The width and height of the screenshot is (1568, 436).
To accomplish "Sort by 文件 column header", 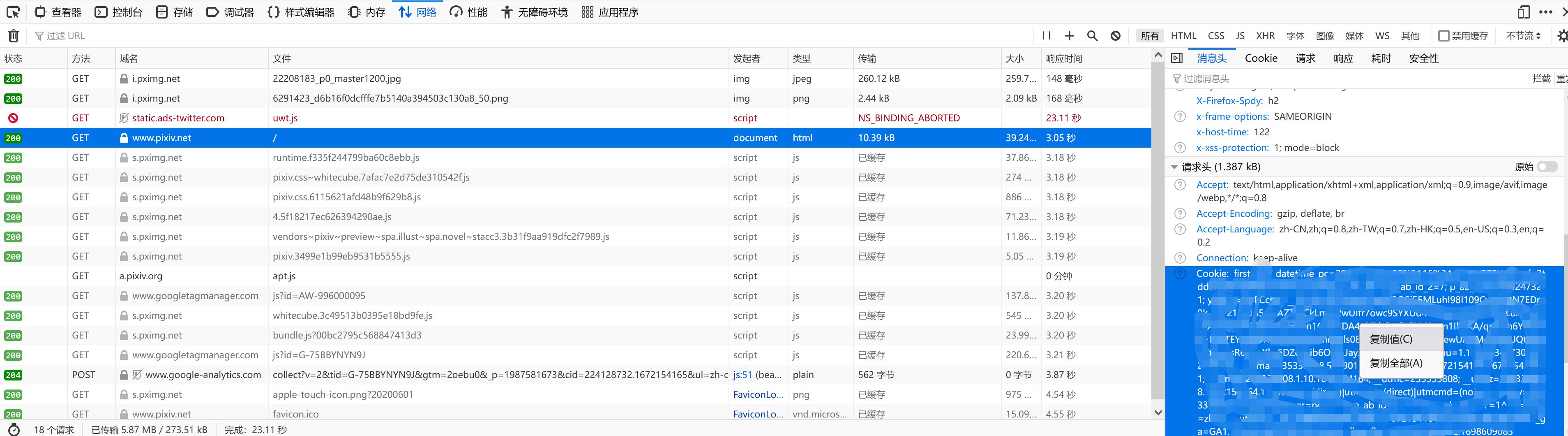I will point(498,58).
